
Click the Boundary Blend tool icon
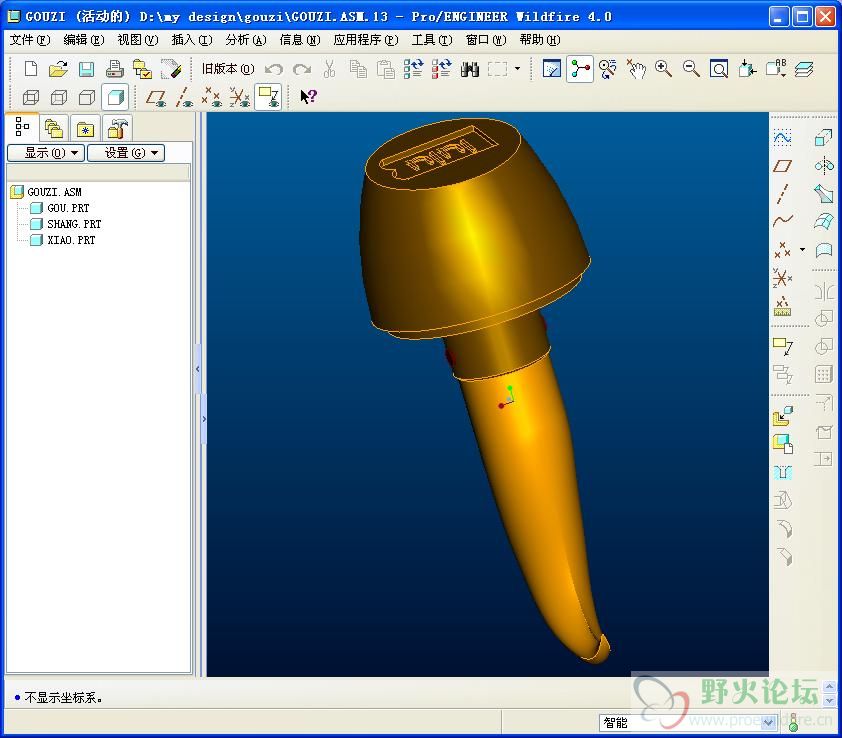click(822, 222)
